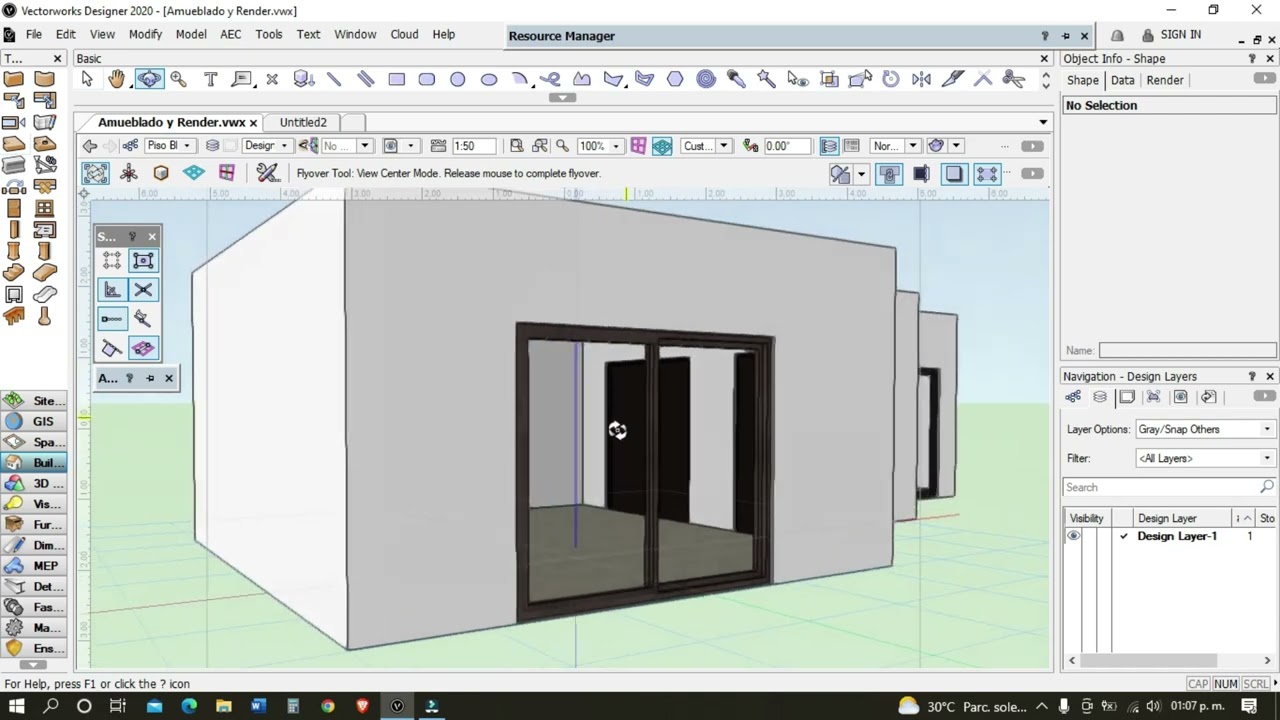Expand the Basic palette tool row

click(x=563, y=98)
